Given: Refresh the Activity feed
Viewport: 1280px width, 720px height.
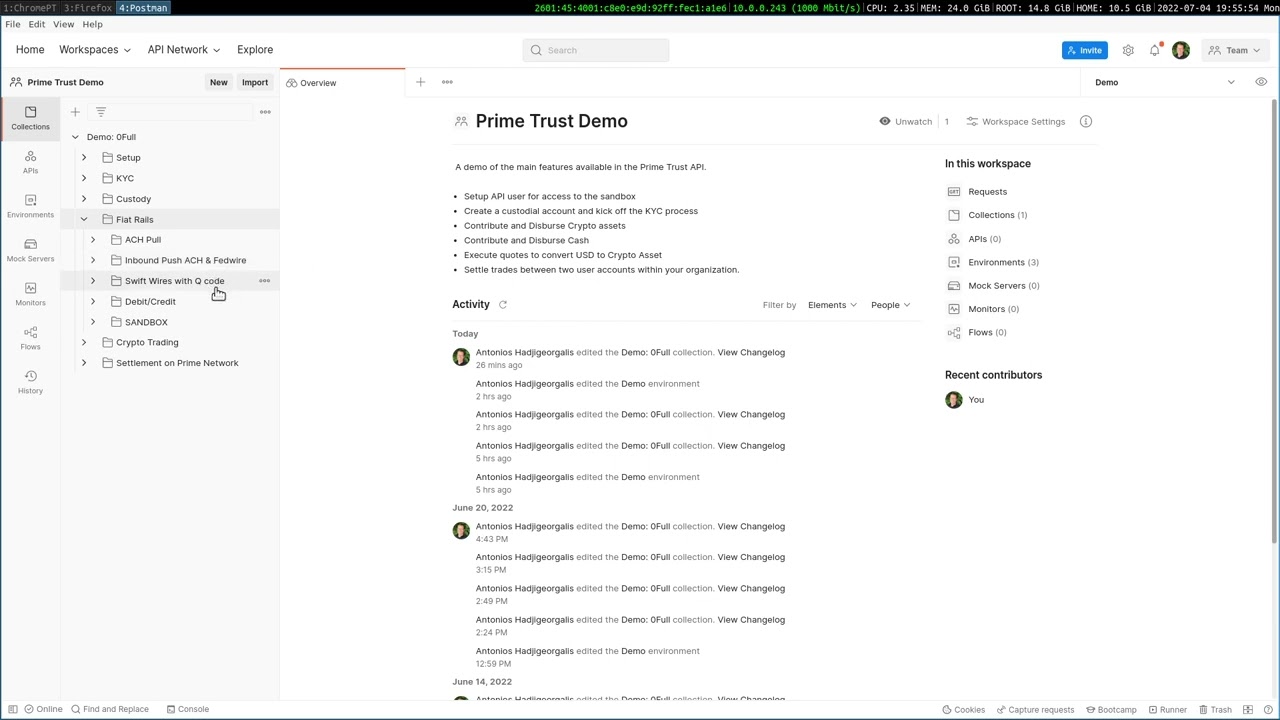Looking at the screenshot, I should (x=503, y=305).
